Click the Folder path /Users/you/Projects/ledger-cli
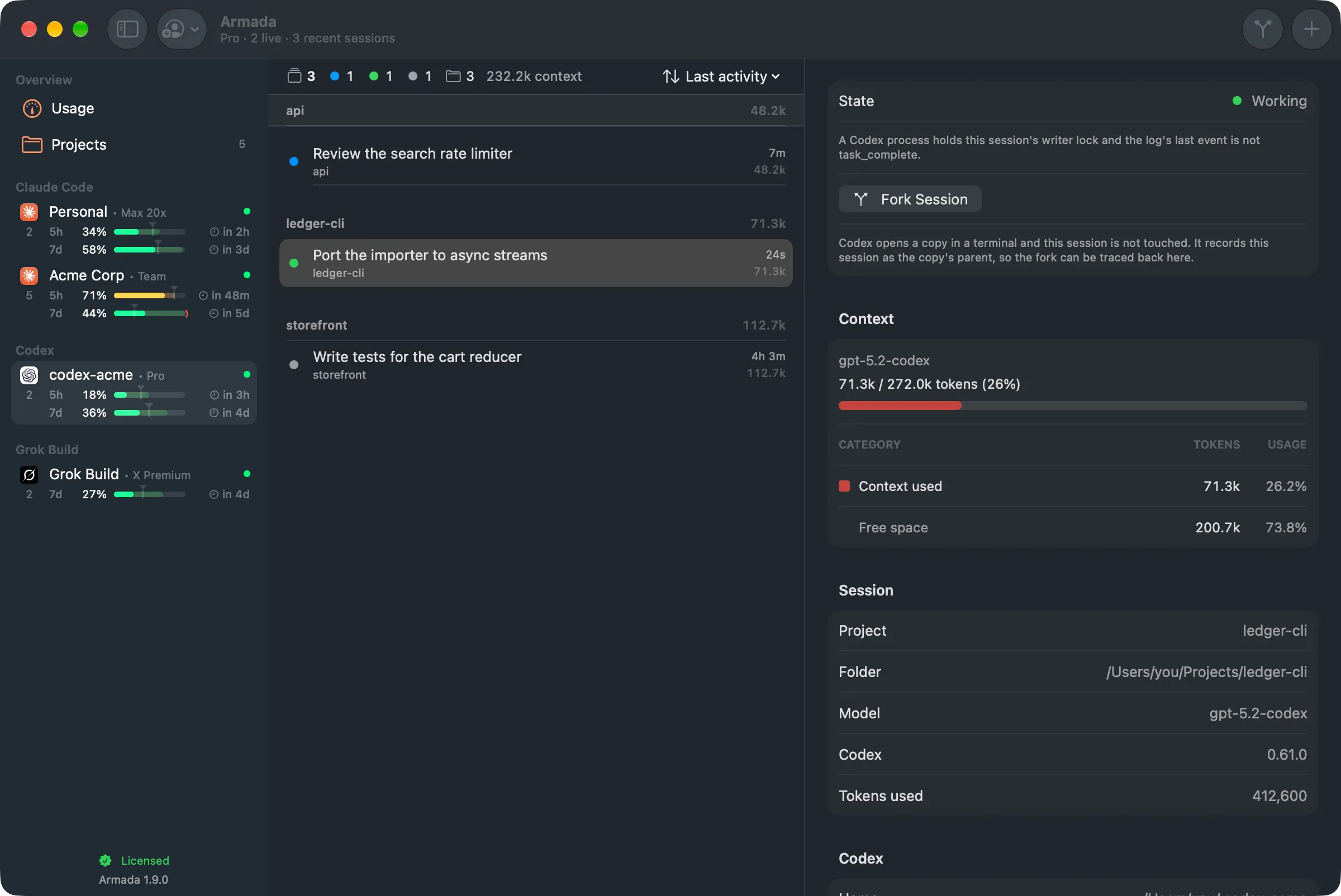The image size is (1341, 896). 1206,672
